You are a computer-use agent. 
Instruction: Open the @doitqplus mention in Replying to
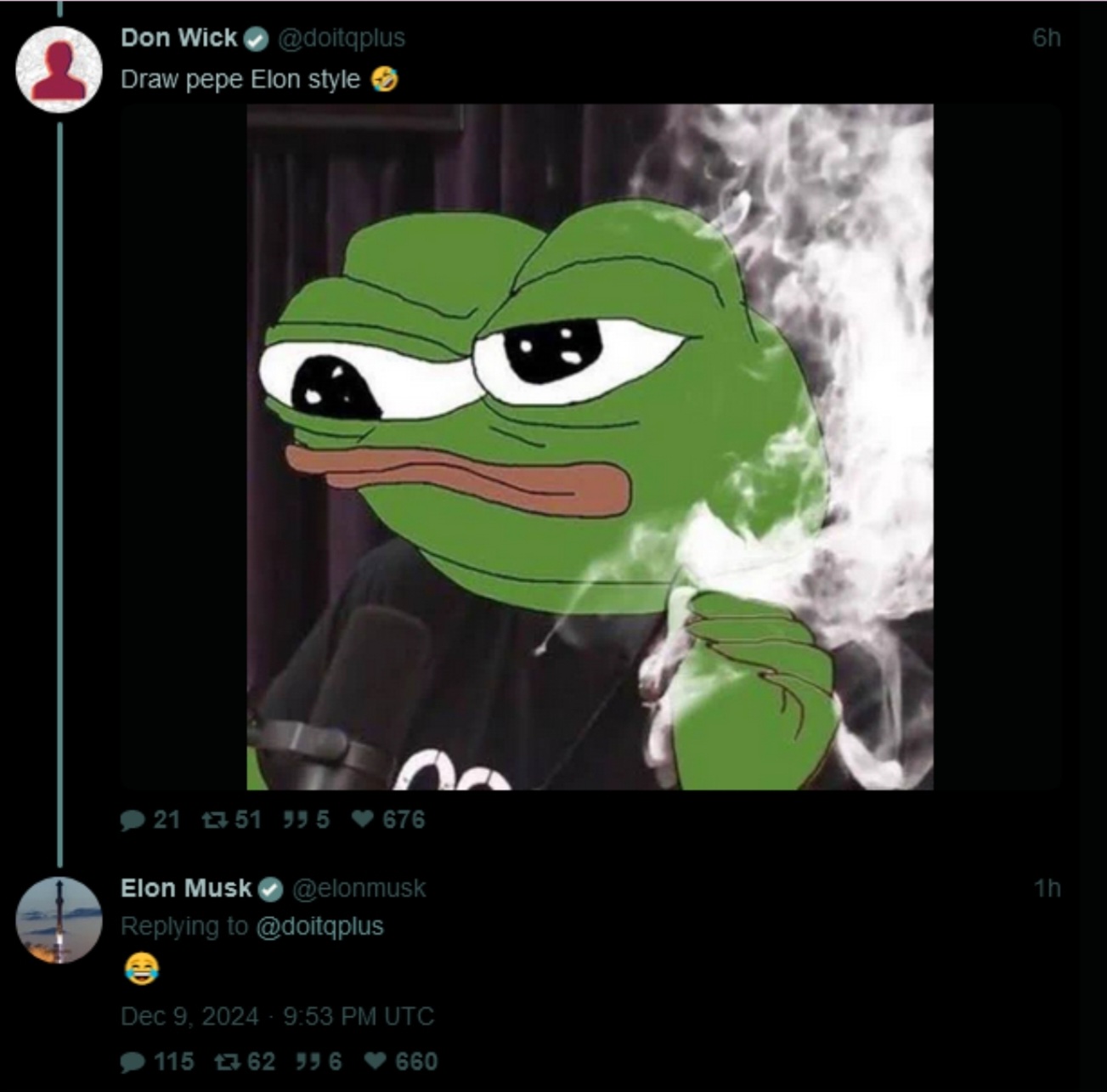coord(319,926)
